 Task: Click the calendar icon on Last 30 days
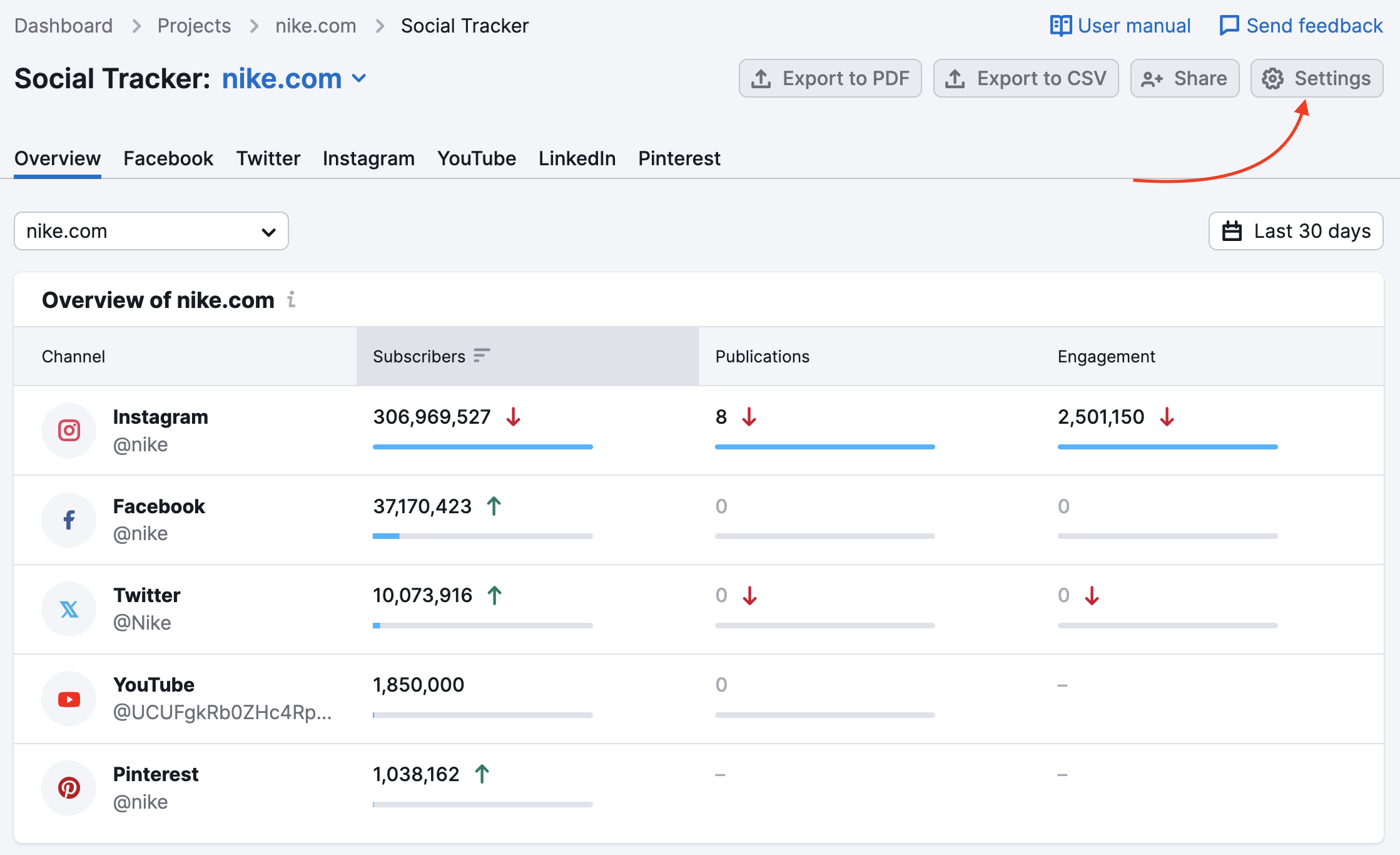coord(1232,231)
